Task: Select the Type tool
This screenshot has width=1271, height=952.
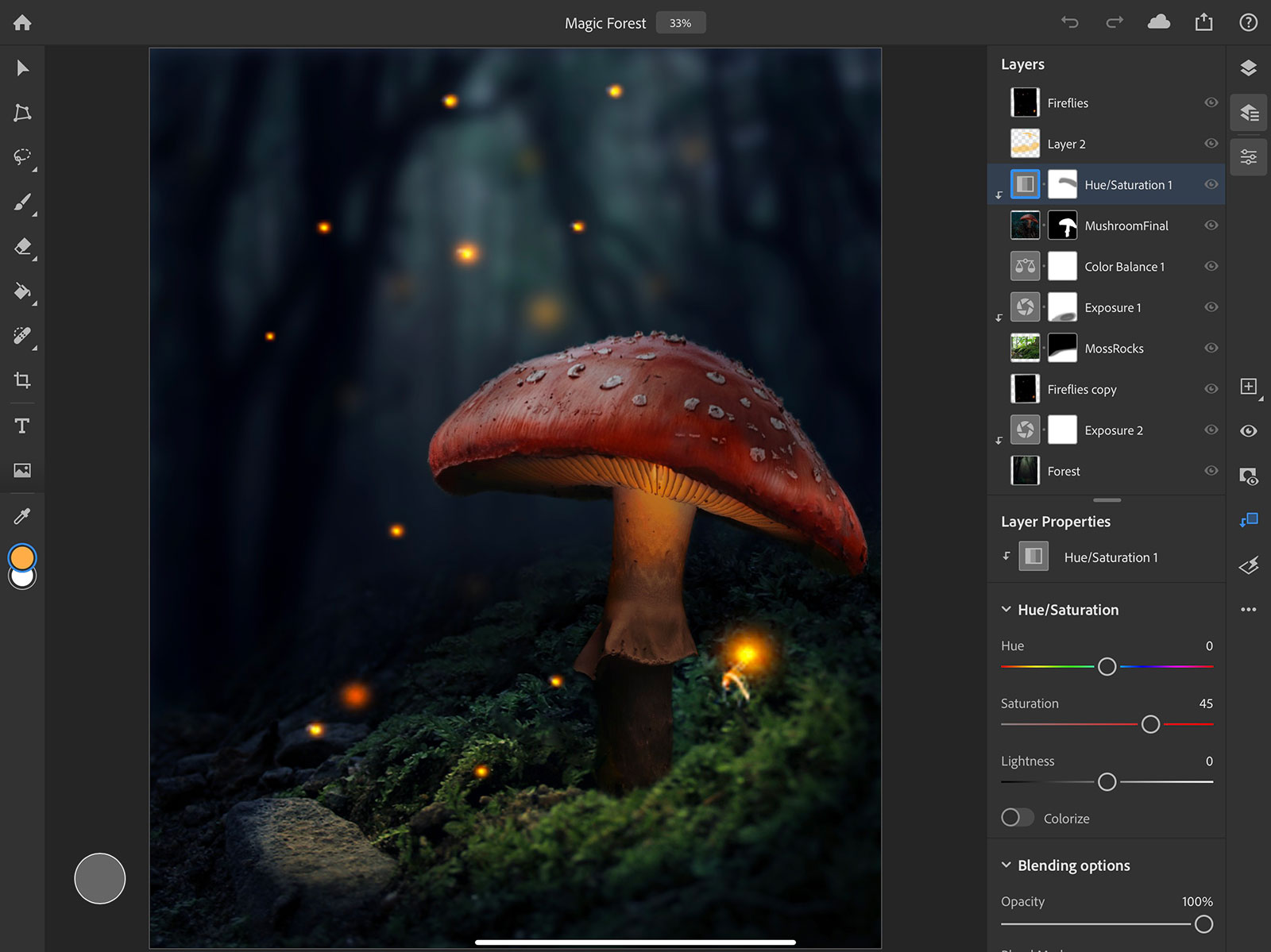Action: point(22,426)
